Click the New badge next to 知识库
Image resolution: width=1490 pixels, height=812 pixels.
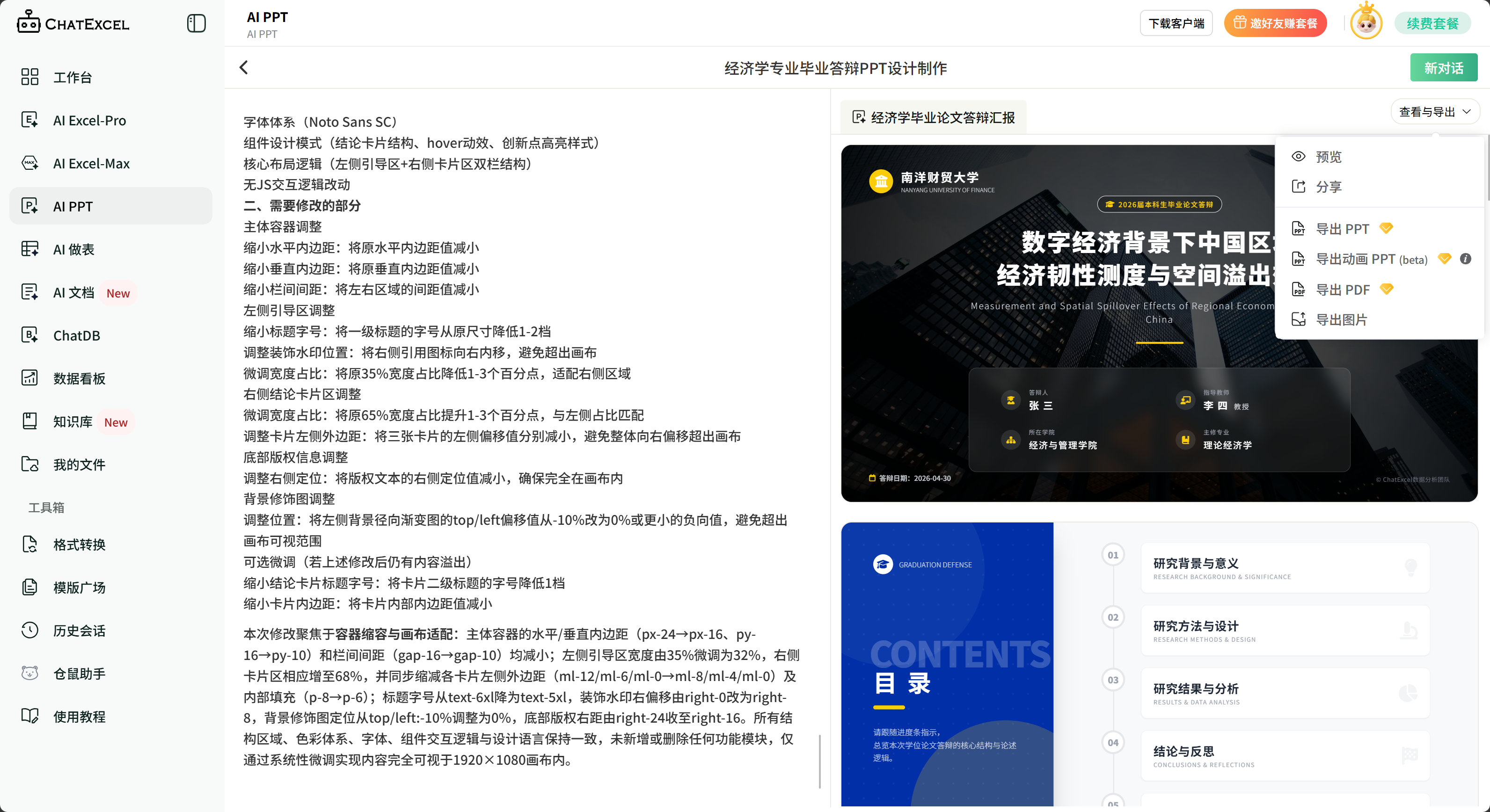coord(116,422)
